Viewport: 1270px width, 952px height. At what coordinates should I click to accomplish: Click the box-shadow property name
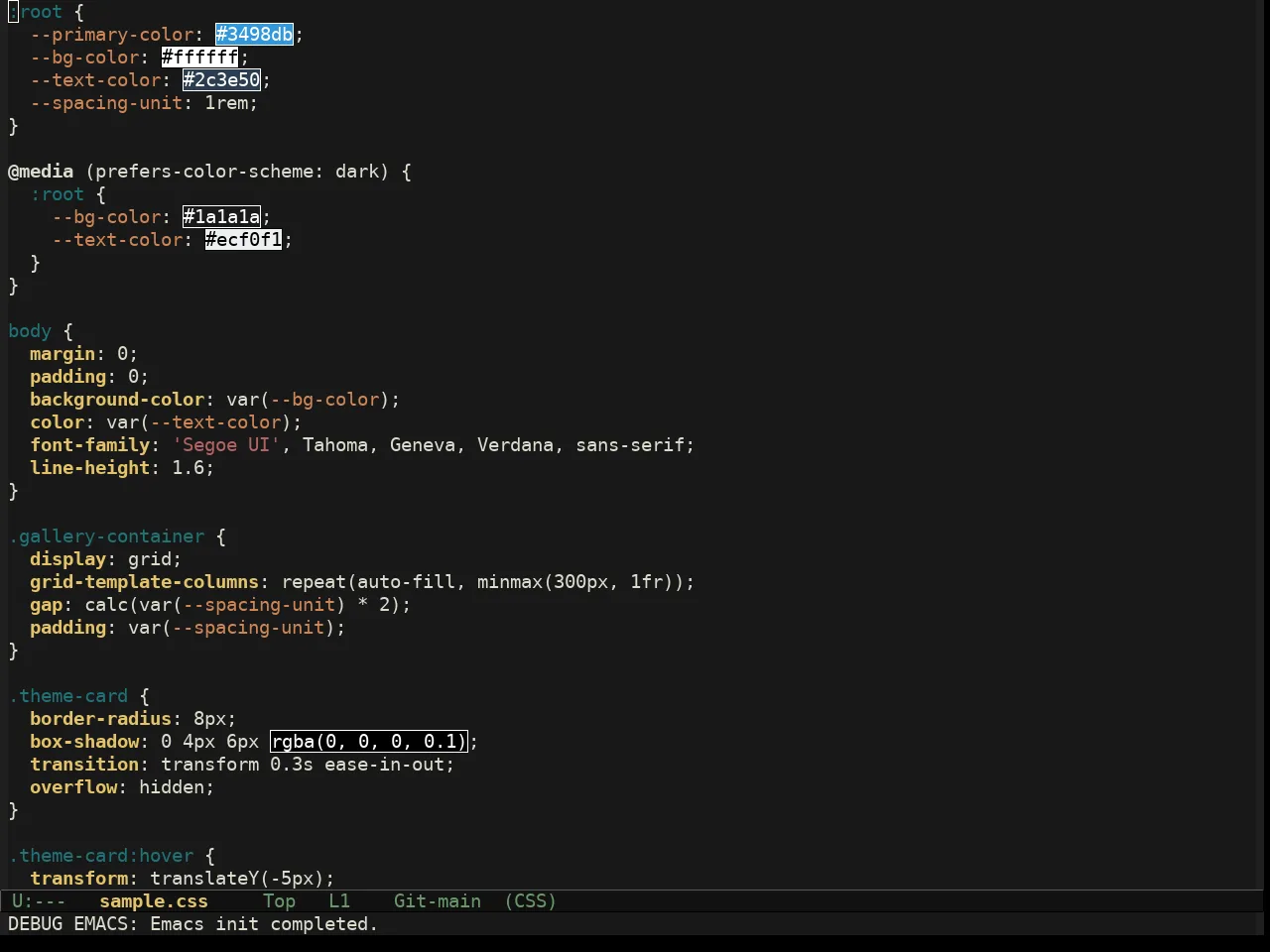tap(84, 742)
